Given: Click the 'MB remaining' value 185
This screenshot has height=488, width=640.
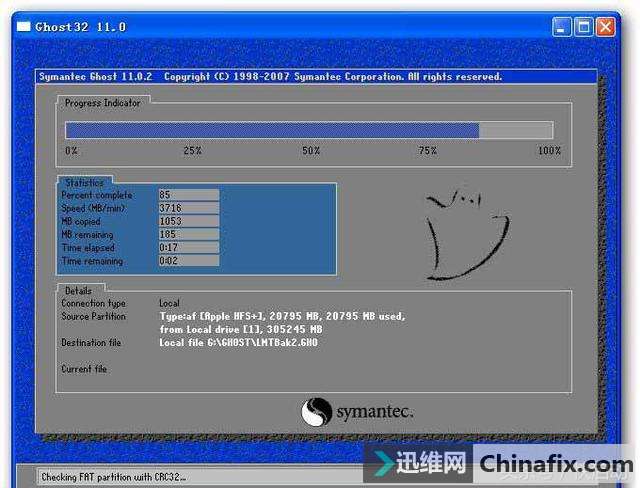Looking at the screenshot, I should point(189,234).
